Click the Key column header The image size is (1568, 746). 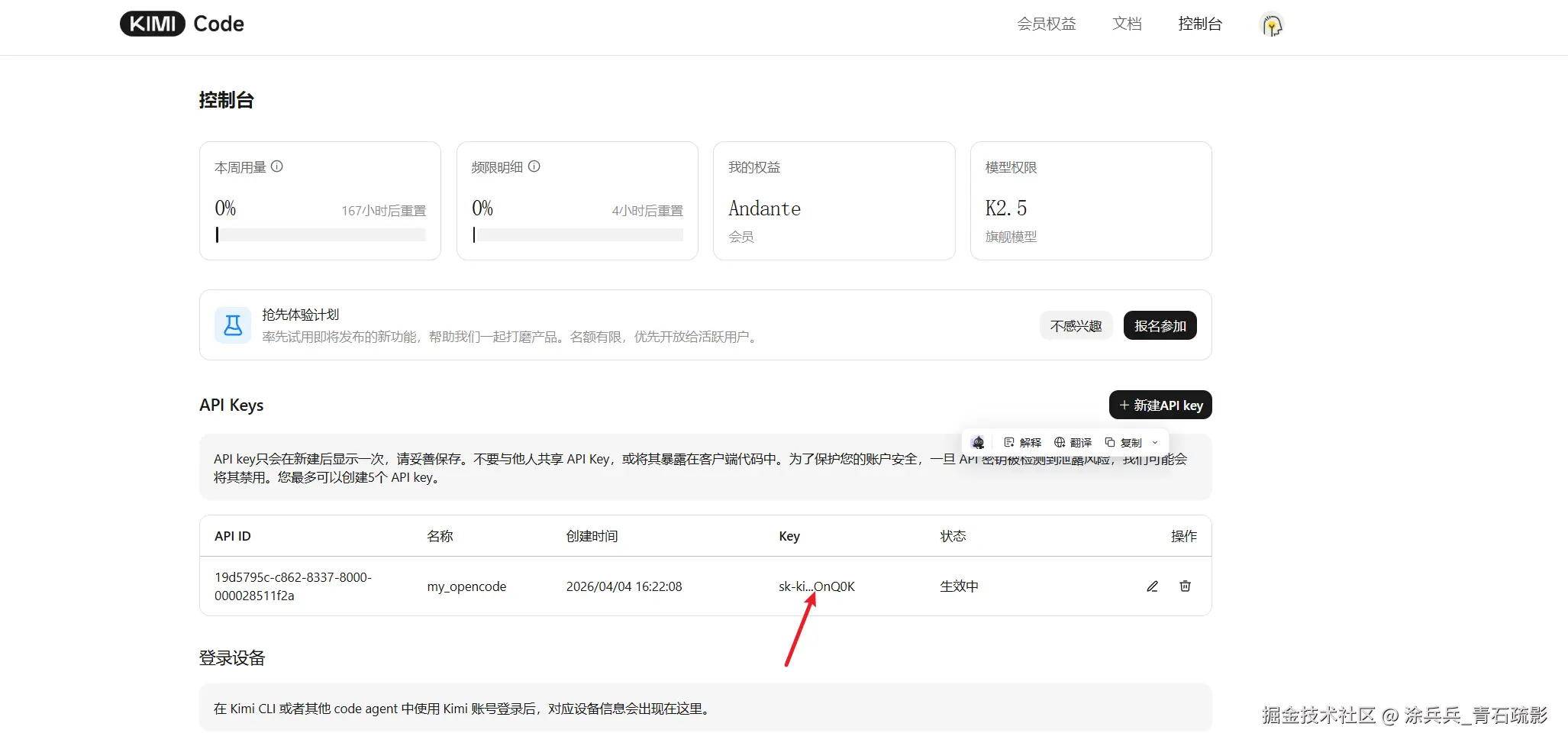pyautogui.click(x=789, y=537)
